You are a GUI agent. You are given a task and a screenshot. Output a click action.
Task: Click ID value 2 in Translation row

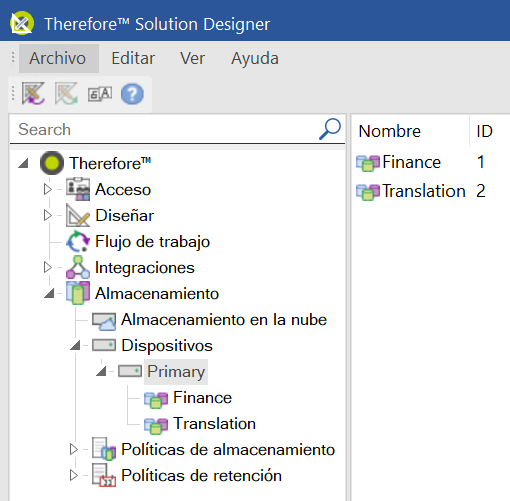click(x=481, y=191)
